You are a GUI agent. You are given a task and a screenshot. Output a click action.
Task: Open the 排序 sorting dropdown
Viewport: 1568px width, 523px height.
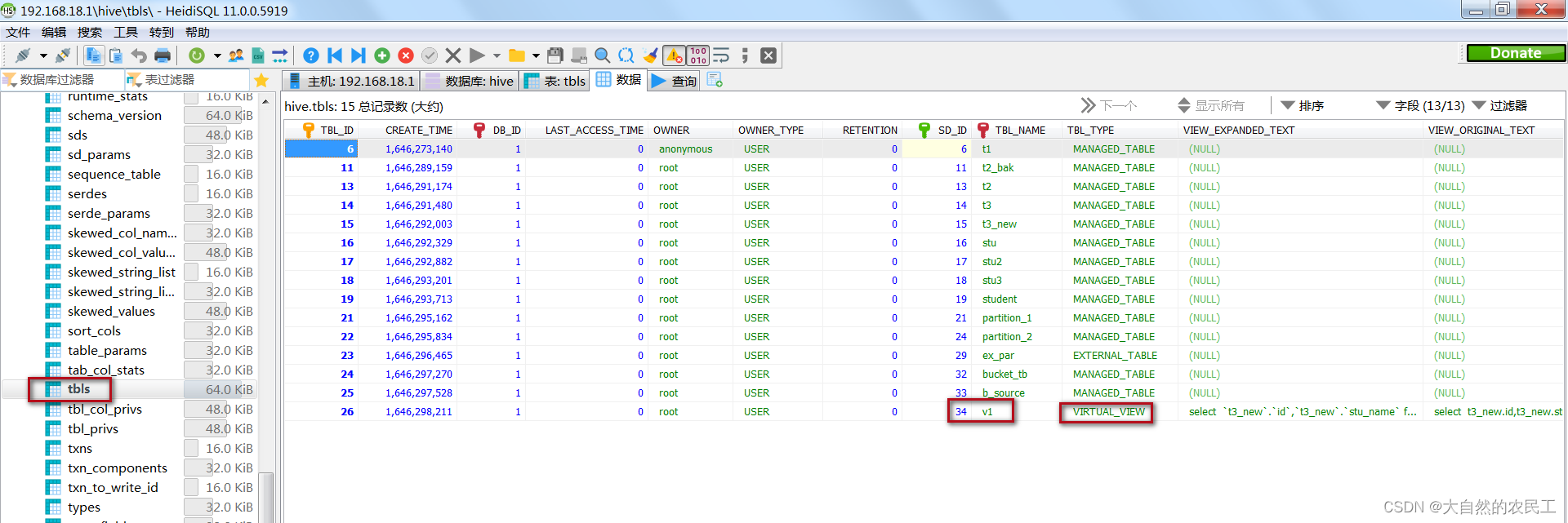1303,106
